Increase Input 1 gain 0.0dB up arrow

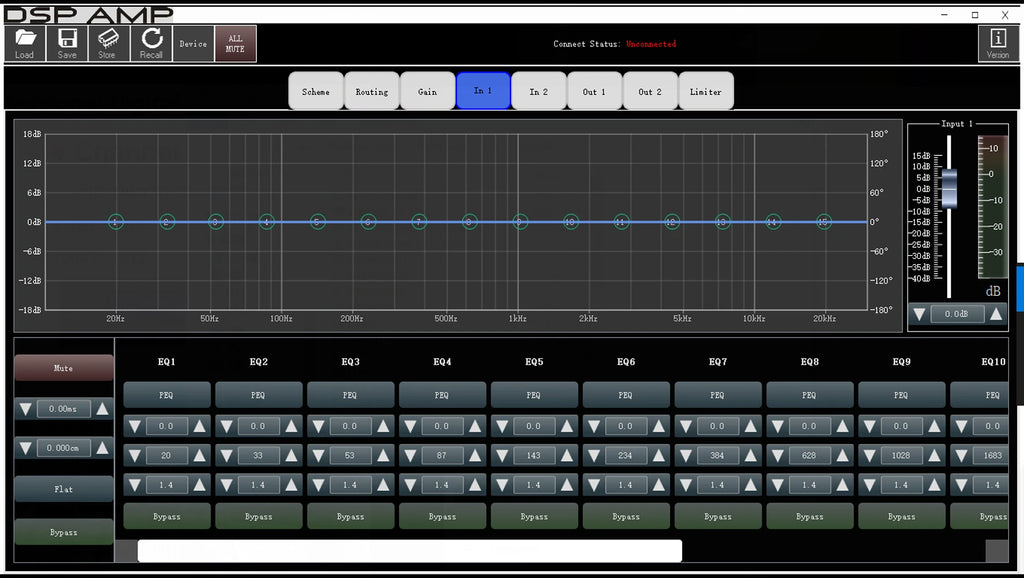(x=996, y=314)
